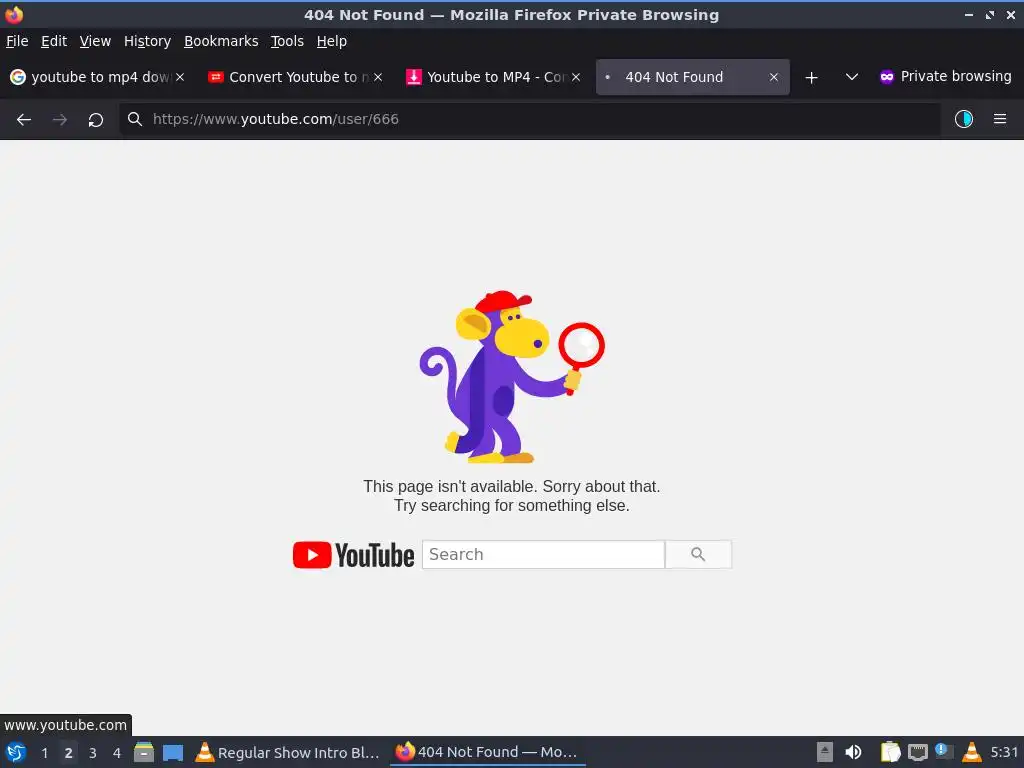Open the Firefox hamburger menu
1024x768 pixels.
(x=1000, y=119)
